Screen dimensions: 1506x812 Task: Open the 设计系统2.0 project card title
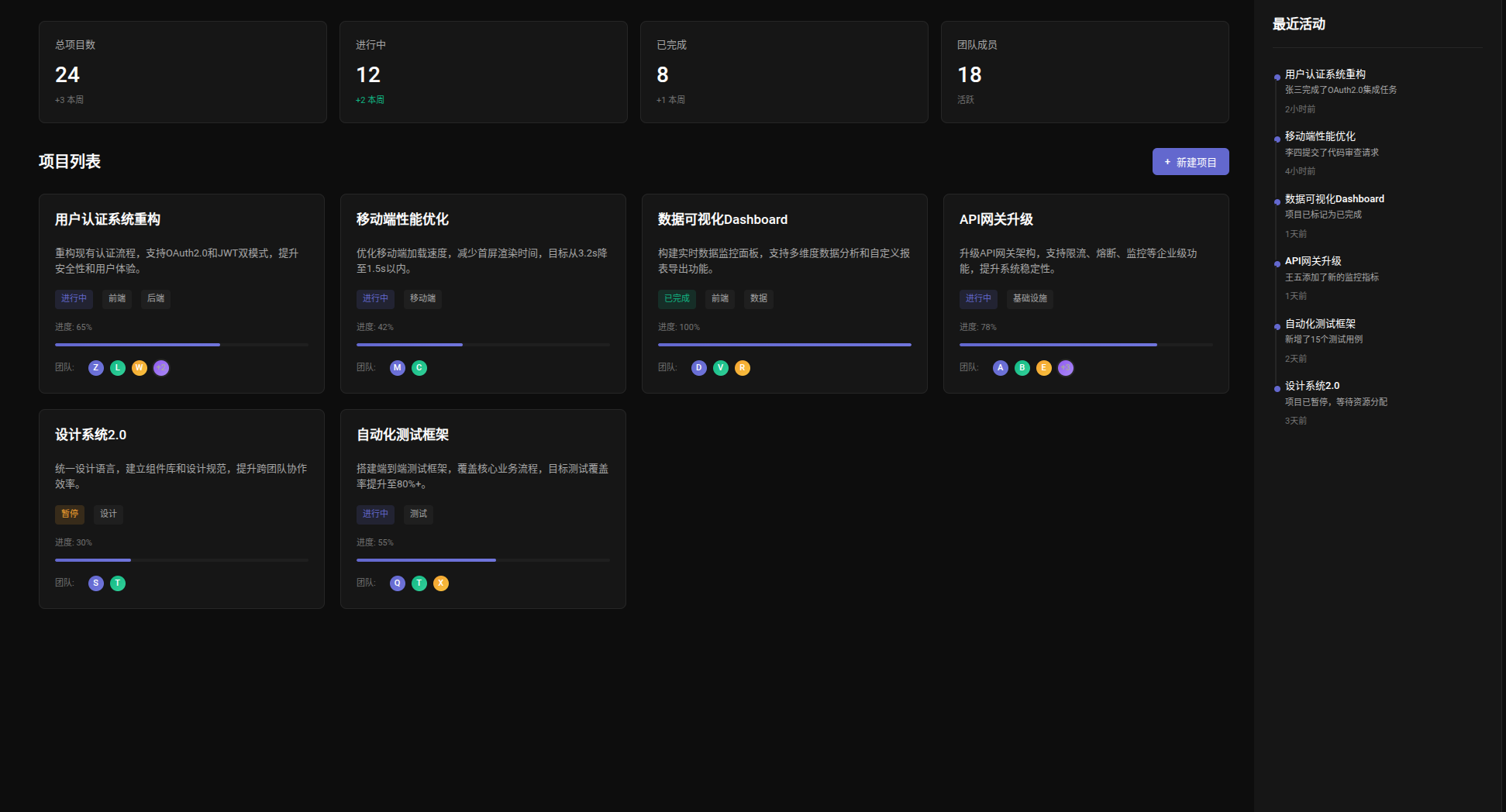91,435
